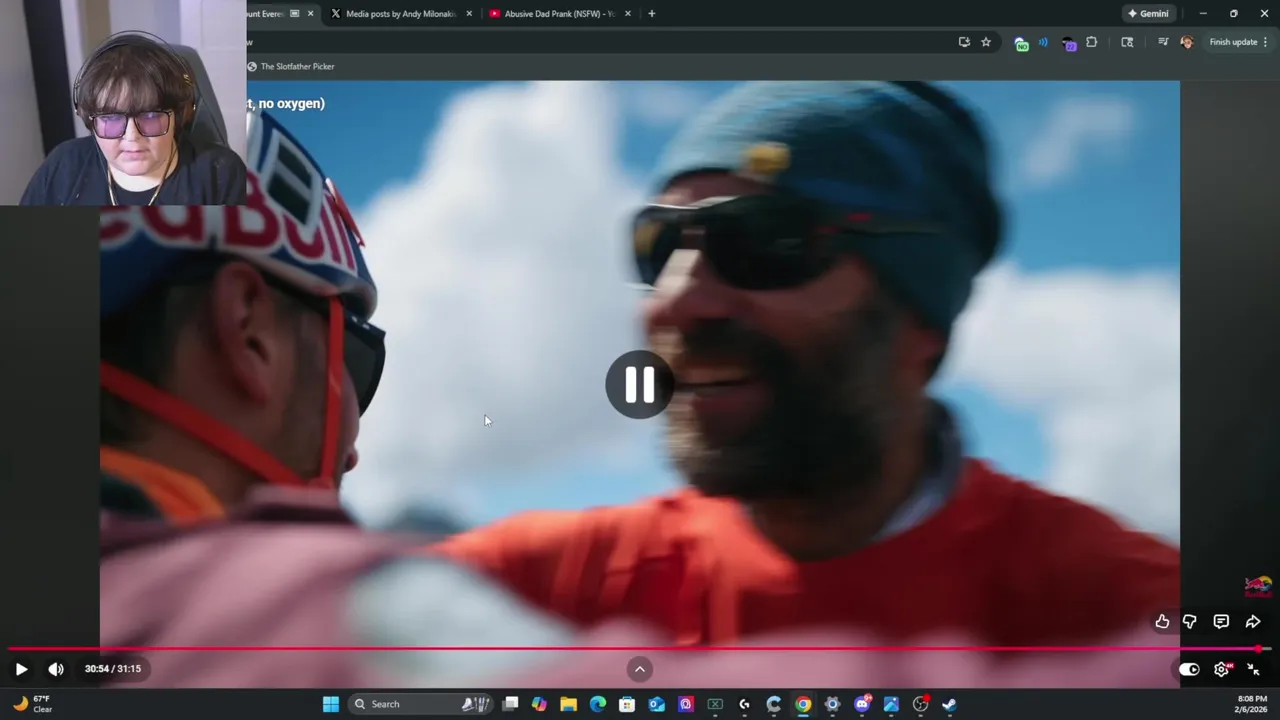Screen dimensions: 1280x720
Task: Open media controls music icon
Action: click(x=1163, y=42)
